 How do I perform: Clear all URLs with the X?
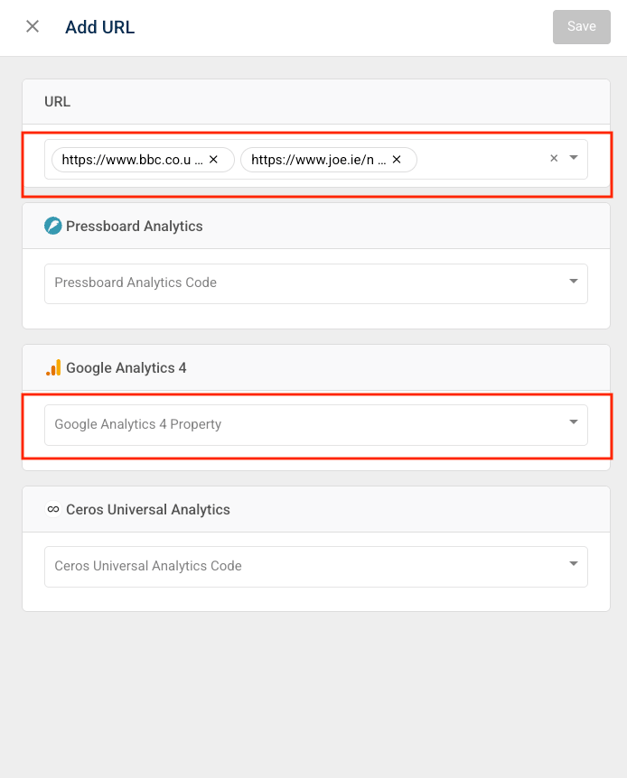coord(554,158)
